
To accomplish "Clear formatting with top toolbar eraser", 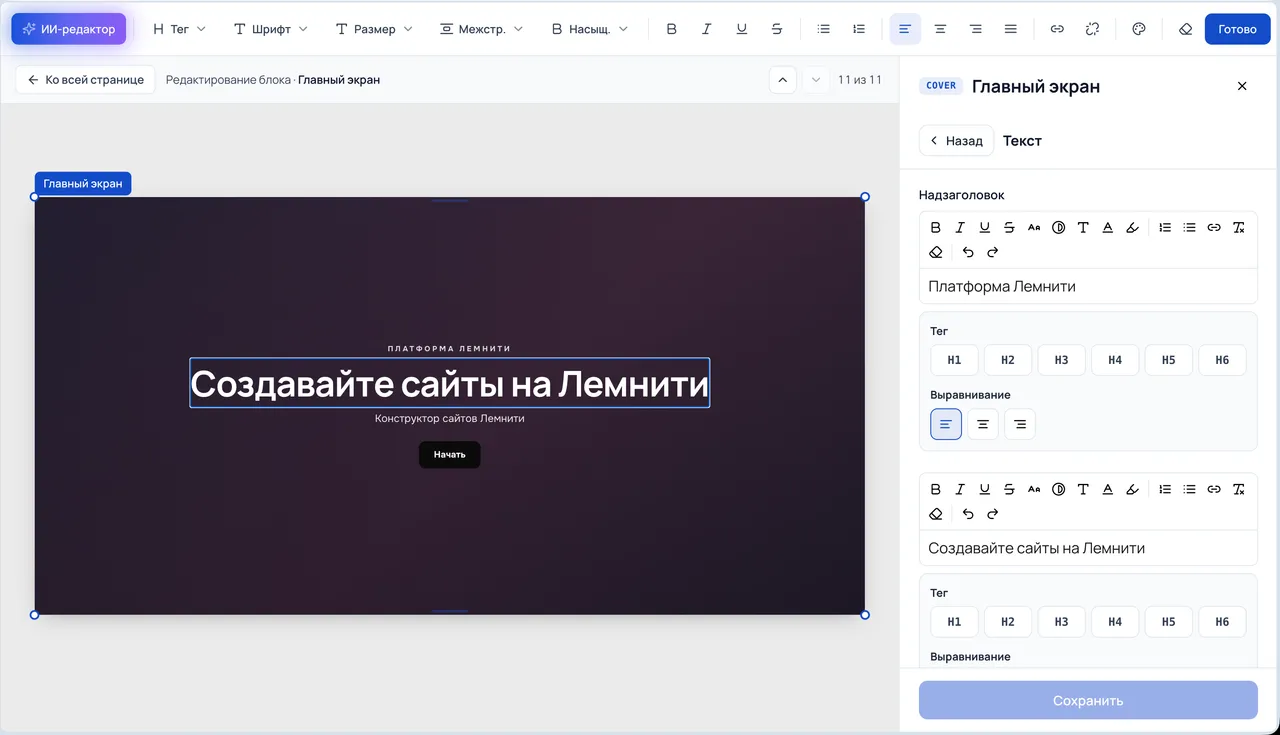I will [1186, 29].
